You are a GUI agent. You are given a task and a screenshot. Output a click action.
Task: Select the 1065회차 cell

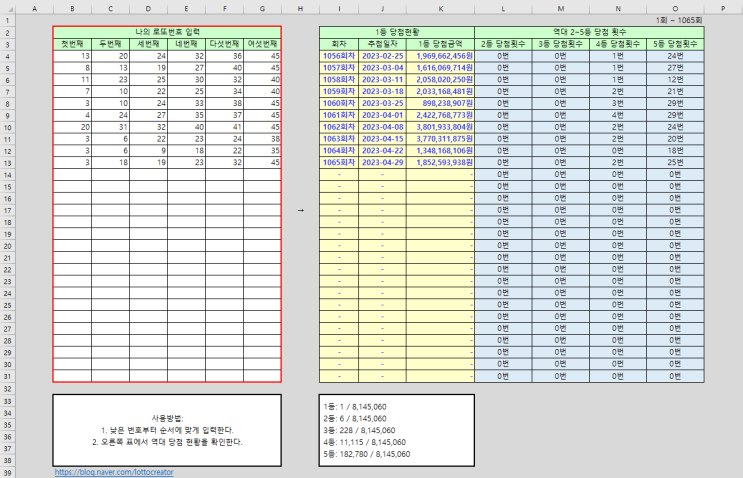pyautogui.click(x=339, y=162)
